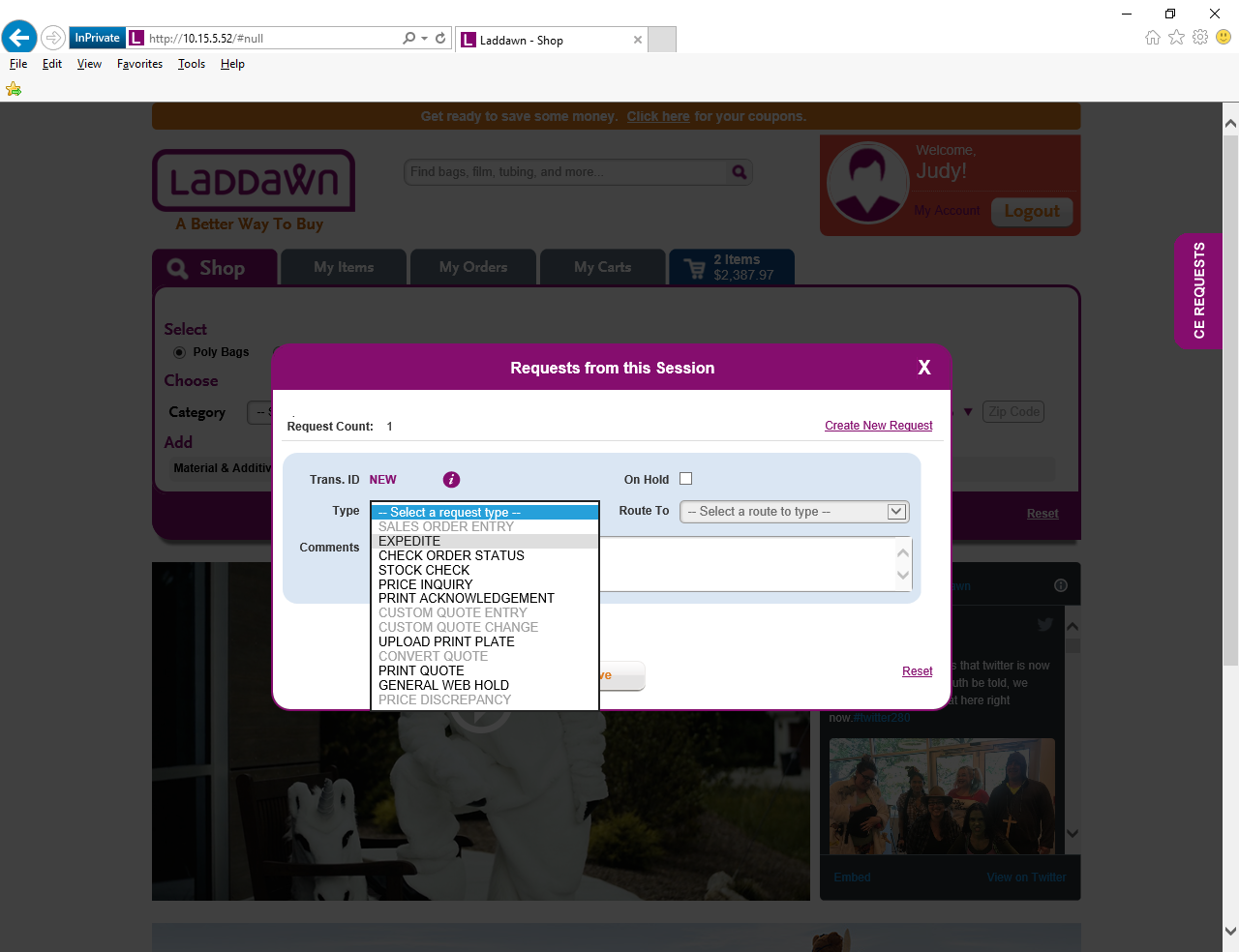Image resolution: width=1239 pixels, height=952 pixels.
Task: Click the Laddawn logo
Action: point(254,181)
